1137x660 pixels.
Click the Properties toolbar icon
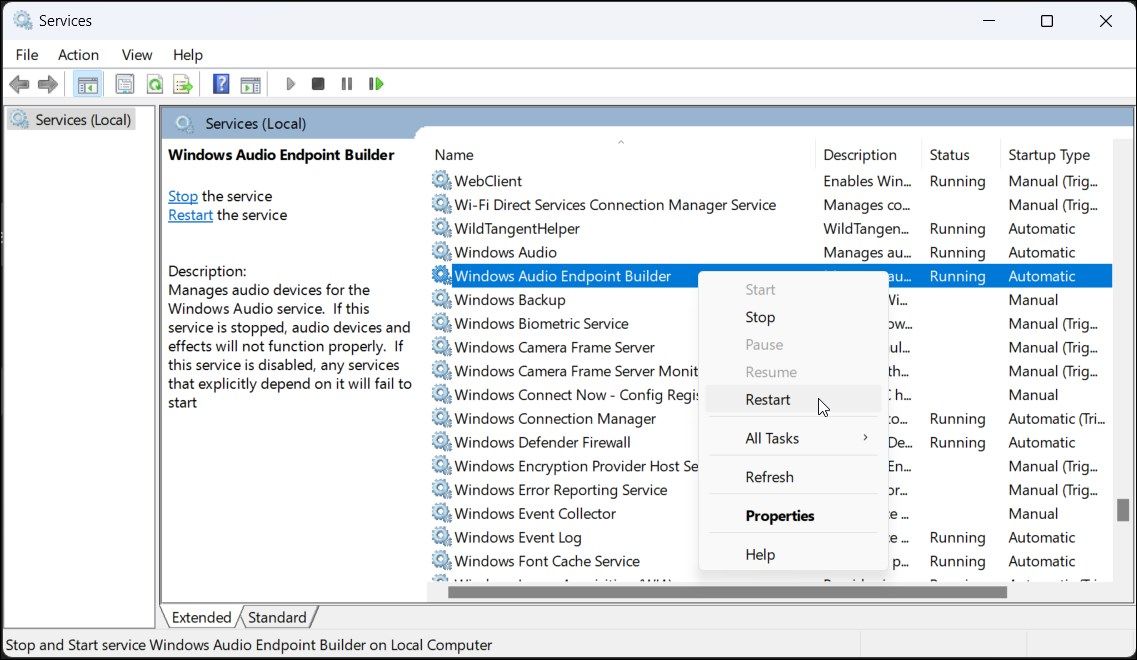click(x=125, y=84)
